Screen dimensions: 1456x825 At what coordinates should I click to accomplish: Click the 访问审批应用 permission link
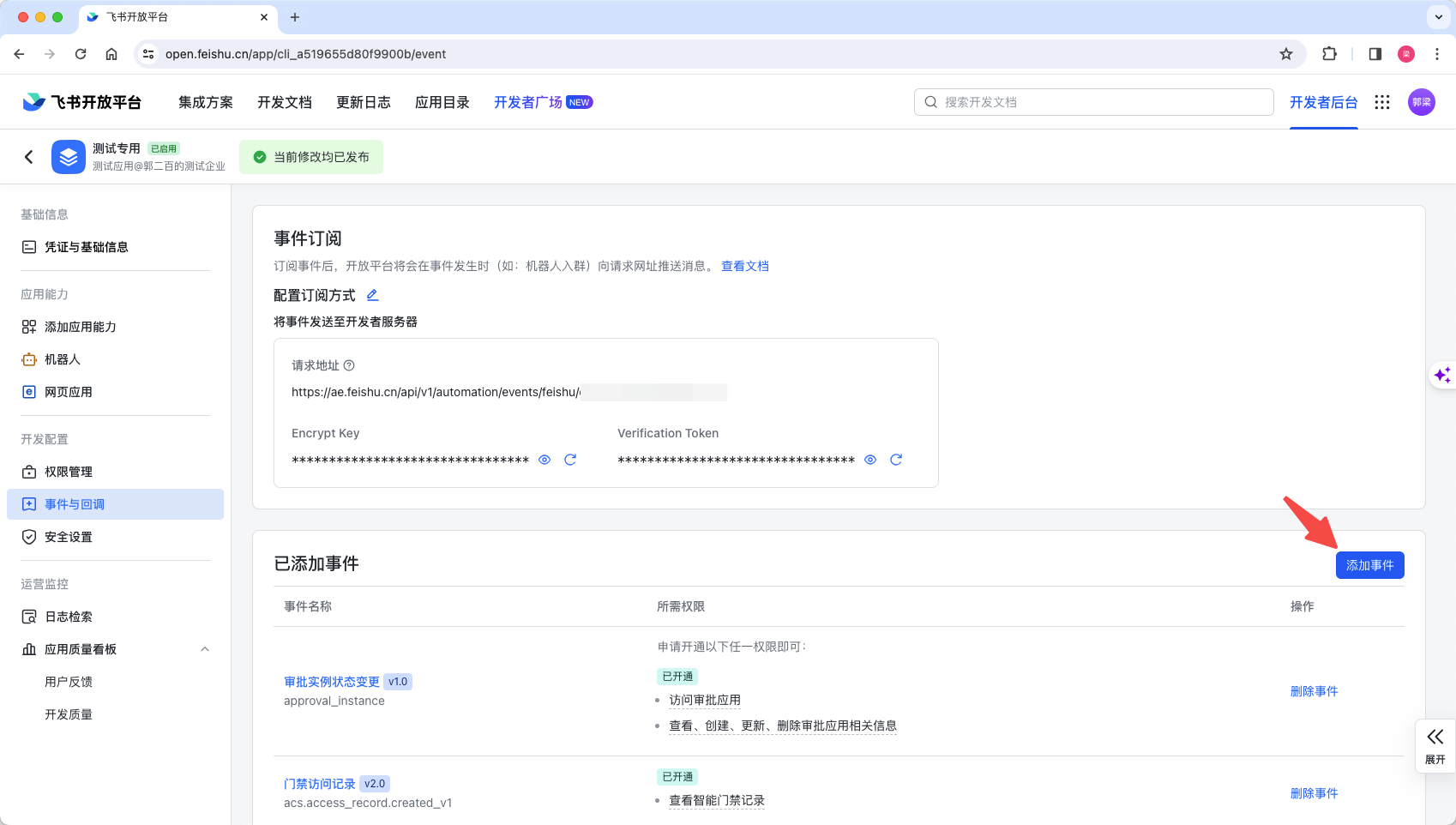pyautogui.click(x=705, y=700)
